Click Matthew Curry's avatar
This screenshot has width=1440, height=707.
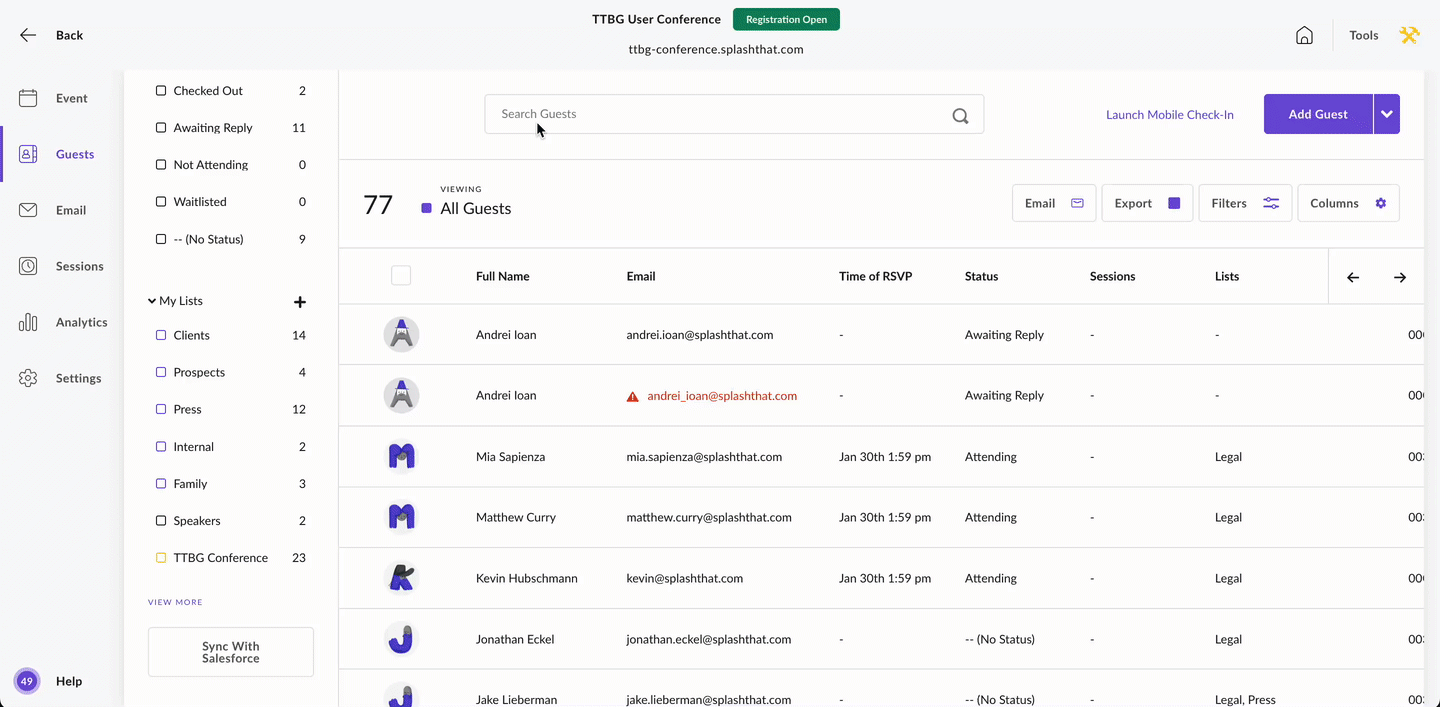[401, 517]
